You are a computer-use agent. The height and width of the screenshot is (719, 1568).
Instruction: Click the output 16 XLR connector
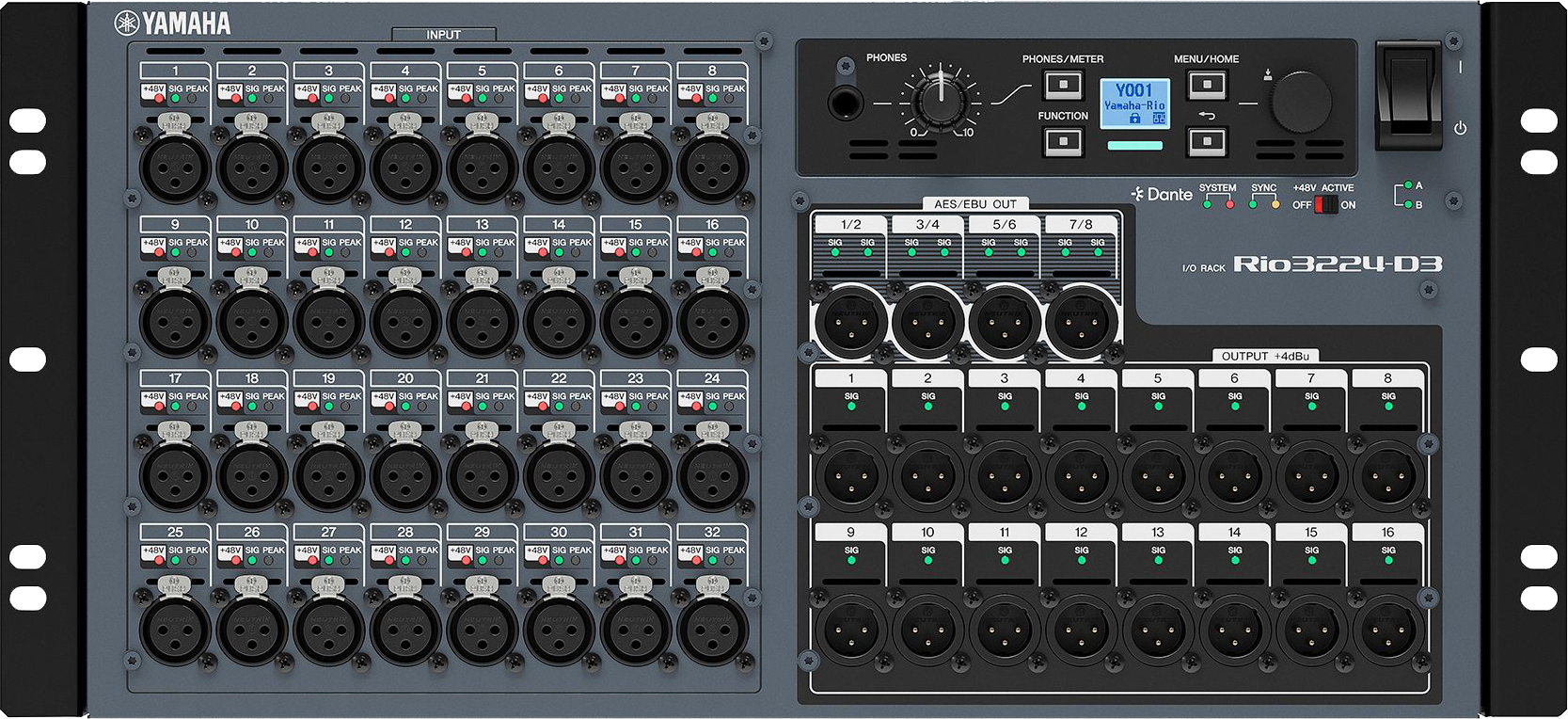tap(1388, 630)
